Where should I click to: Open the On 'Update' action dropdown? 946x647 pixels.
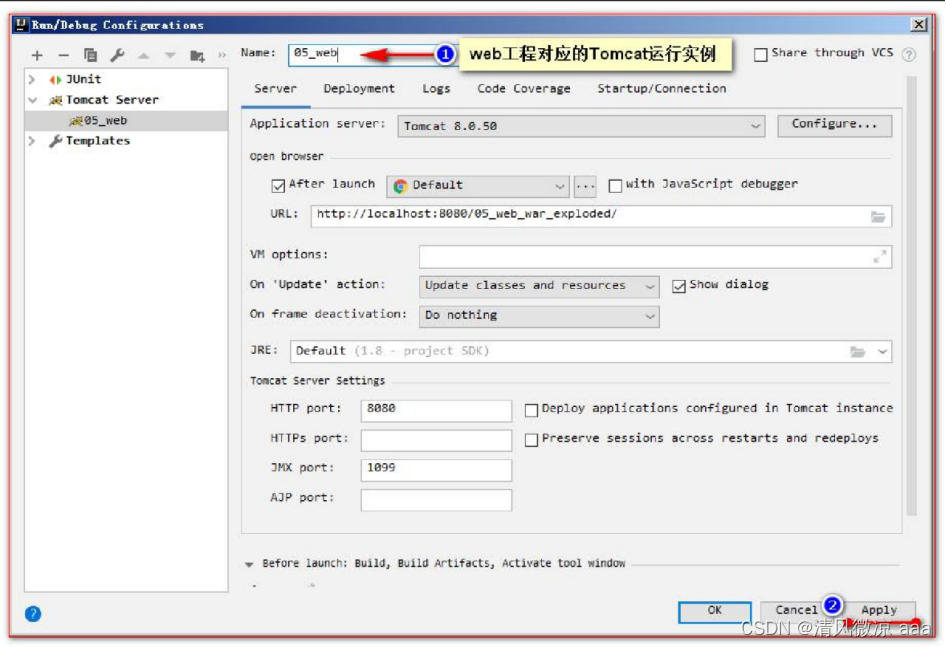[x=539, y=285]
